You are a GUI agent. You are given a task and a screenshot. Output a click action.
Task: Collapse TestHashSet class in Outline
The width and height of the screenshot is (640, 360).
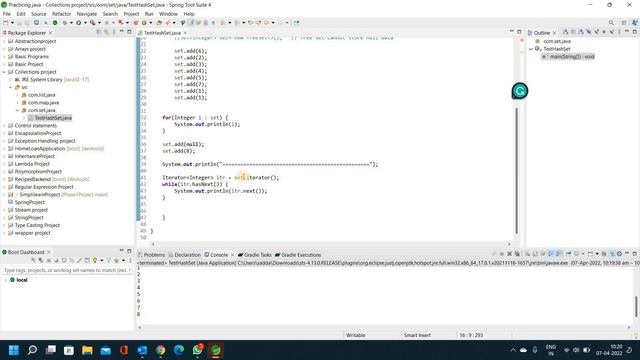pyautogui.click(x=531, y=49)
